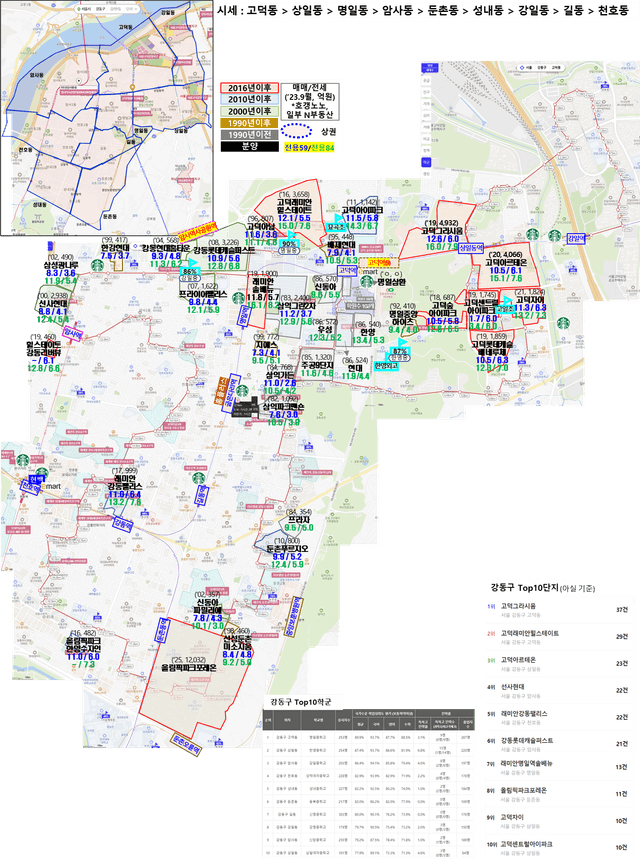Click 3위 고덕아르테온 row in Top10 list
640x860 pixels.
pos(557,664)
